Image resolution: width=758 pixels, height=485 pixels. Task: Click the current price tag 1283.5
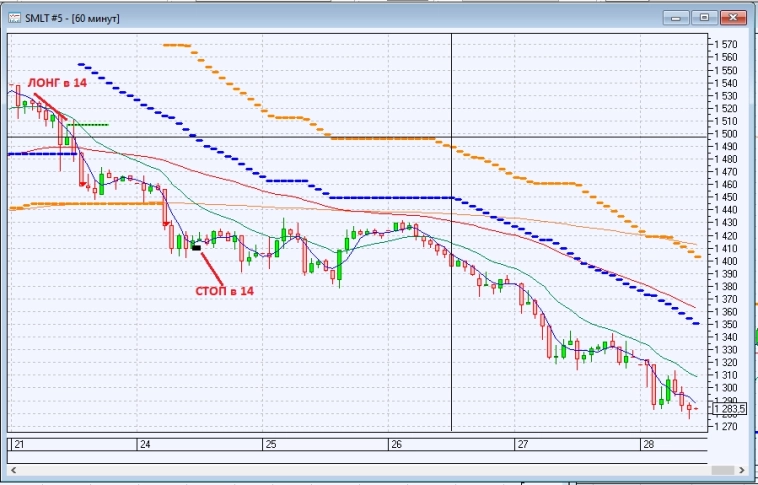pos(731,408)
